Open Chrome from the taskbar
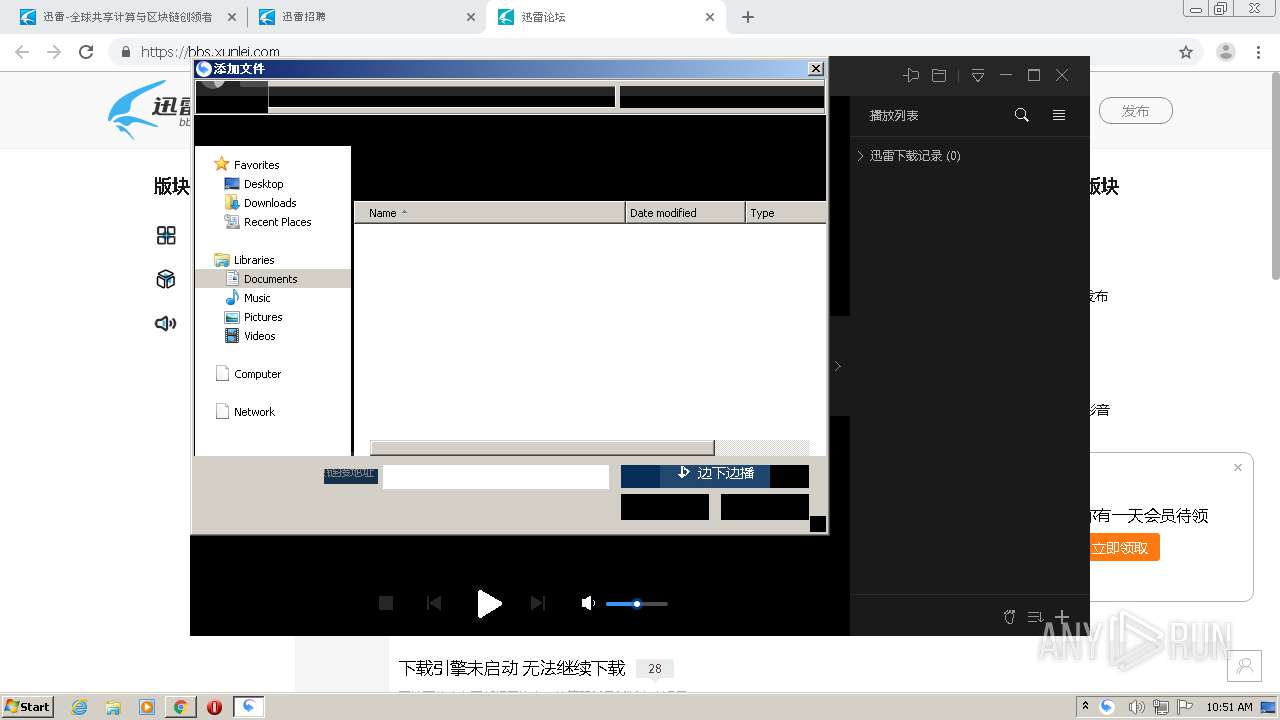This screenshot has width=1280, height=720. (x=180, y=707)
